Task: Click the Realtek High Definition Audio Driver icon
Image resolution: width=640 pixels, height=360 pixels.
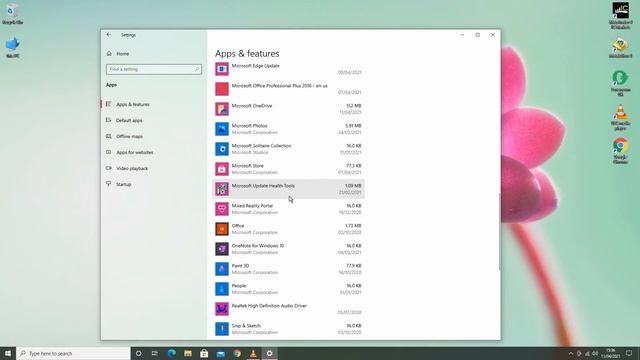Action: [222, 309]
